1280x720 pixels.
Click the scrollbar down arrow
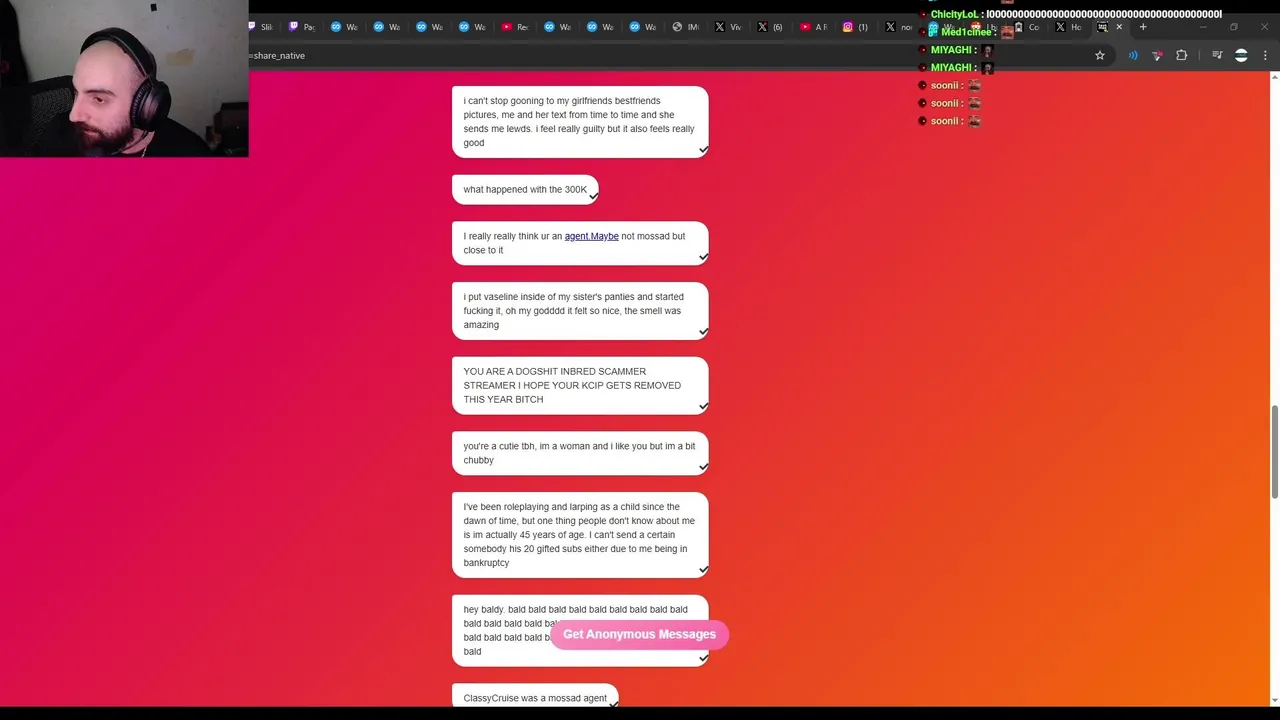(x=1274, y=701)
